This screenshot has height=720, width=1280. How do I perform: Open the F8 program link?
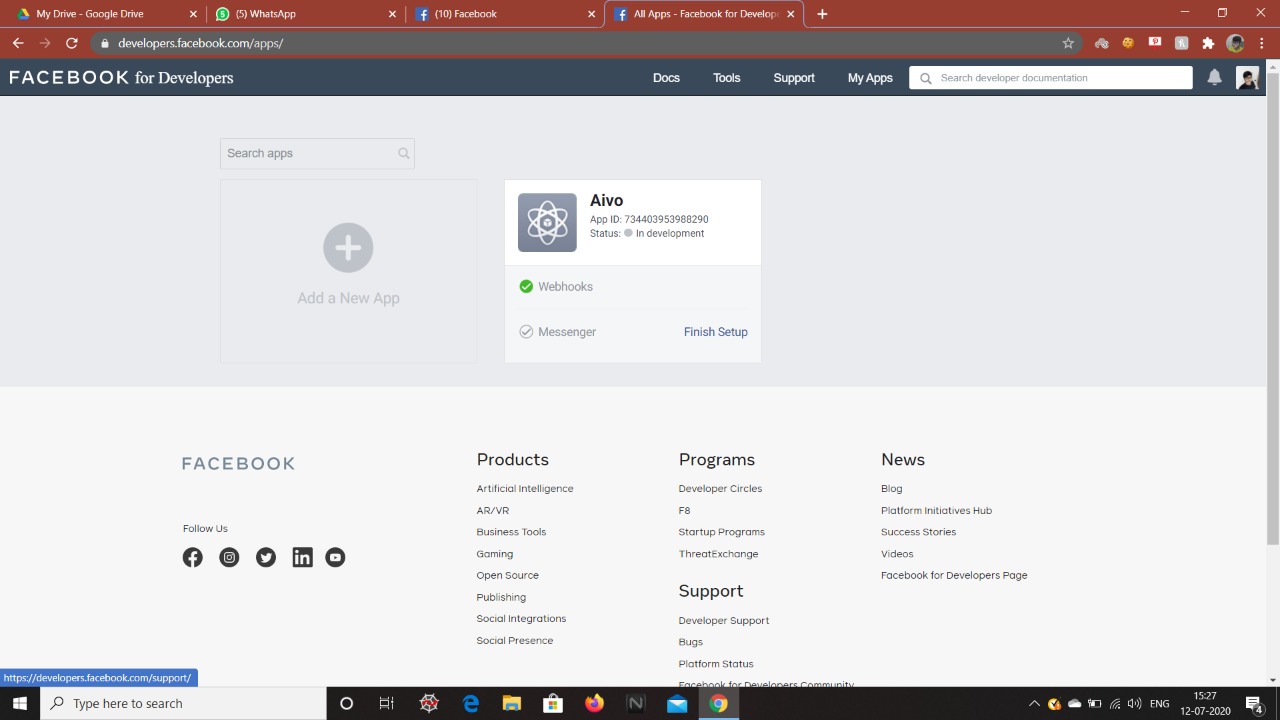click(684, 511)
